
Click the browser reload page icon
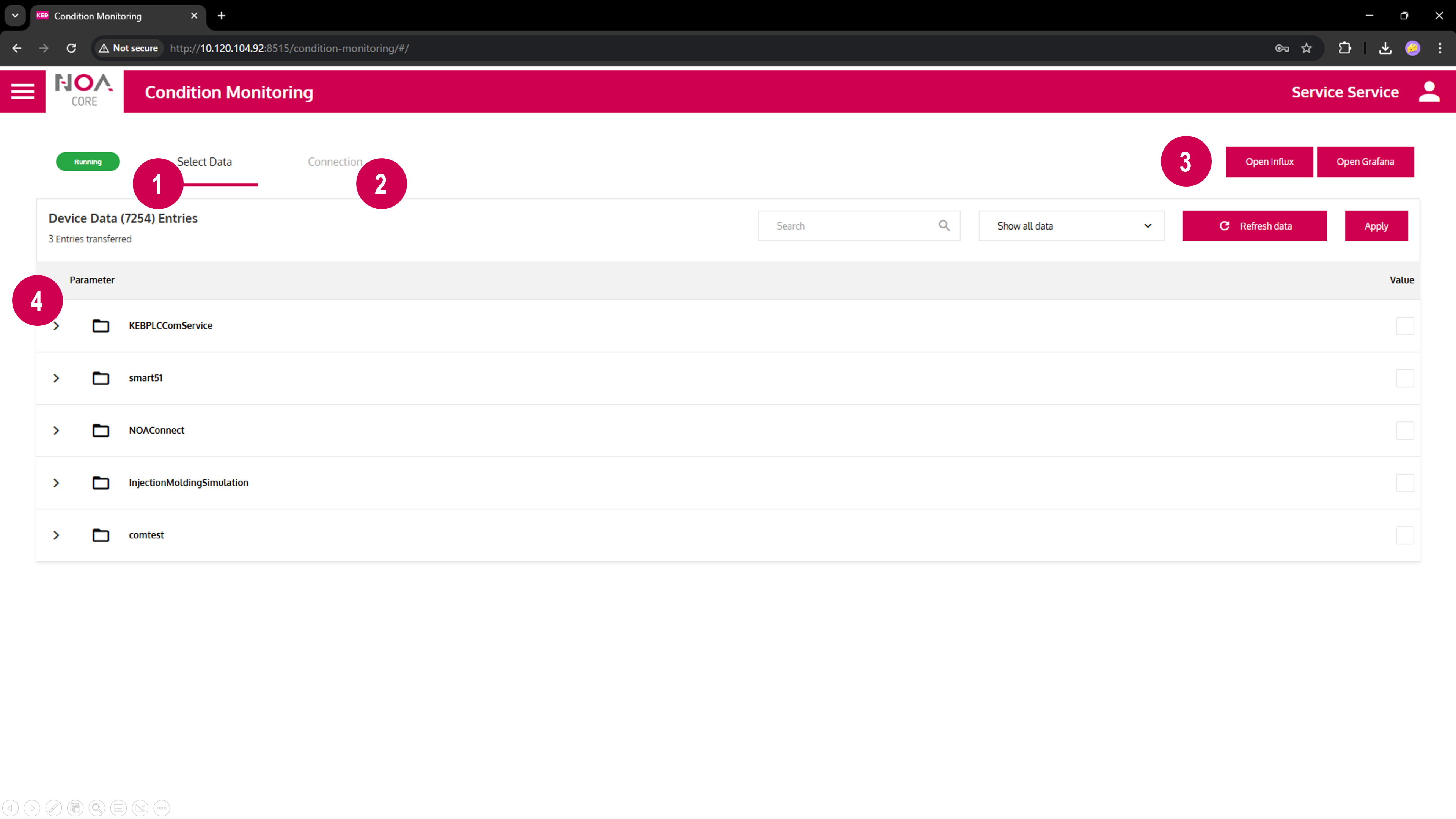click(71, 48)
